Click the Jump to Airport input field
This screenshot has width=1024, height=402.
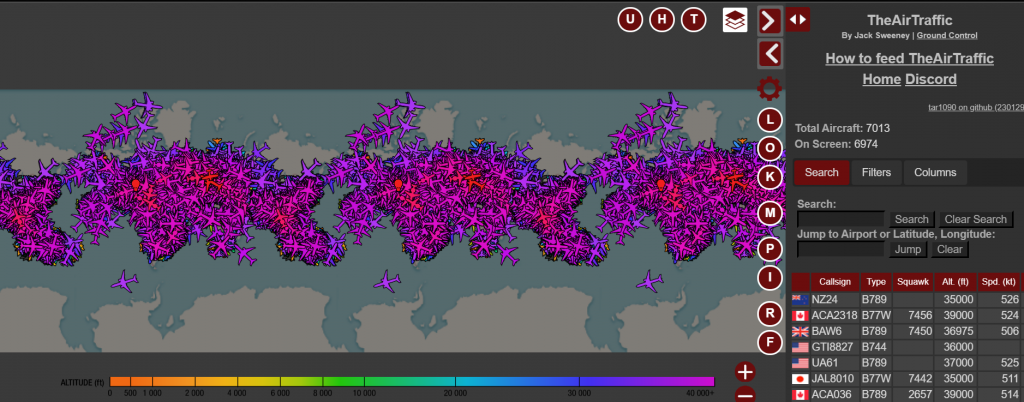coord(840,249)
